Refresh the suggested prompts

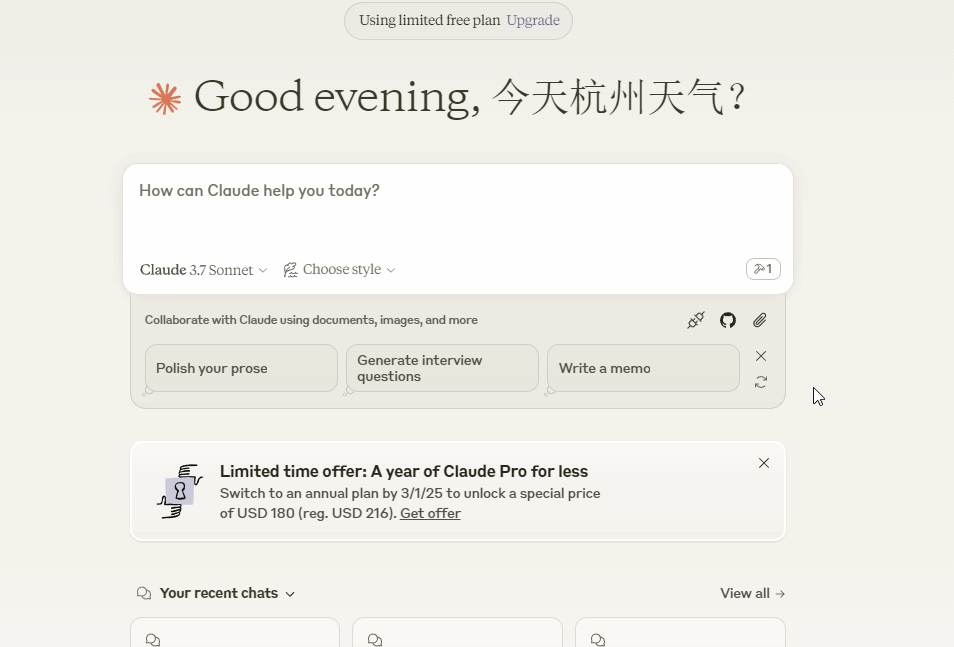coord(761,382)
